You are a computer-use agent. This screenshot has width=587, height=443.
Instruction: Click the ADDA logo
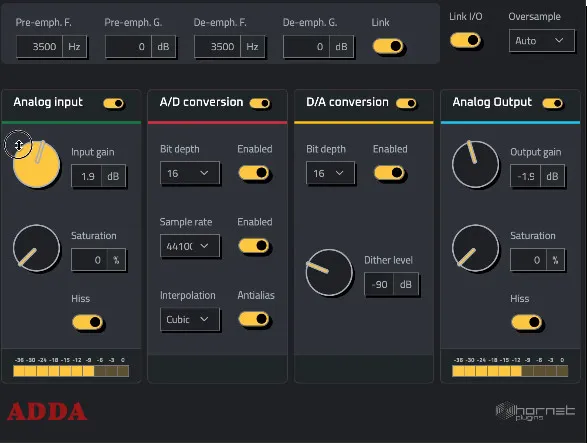click(47, 411)
